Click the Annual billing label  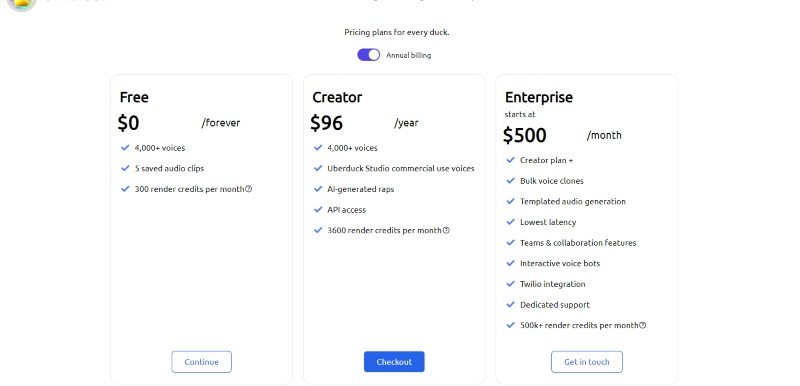[x=408, y=55]
